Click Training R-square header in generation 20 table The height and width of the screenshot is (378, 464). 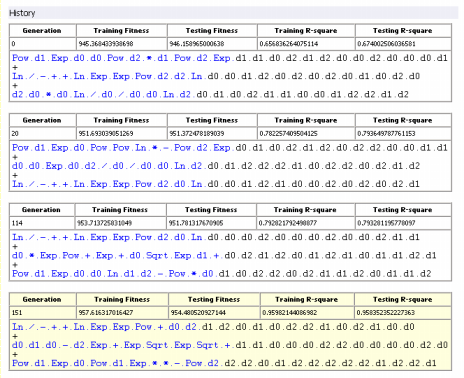[x=306, y=120]
